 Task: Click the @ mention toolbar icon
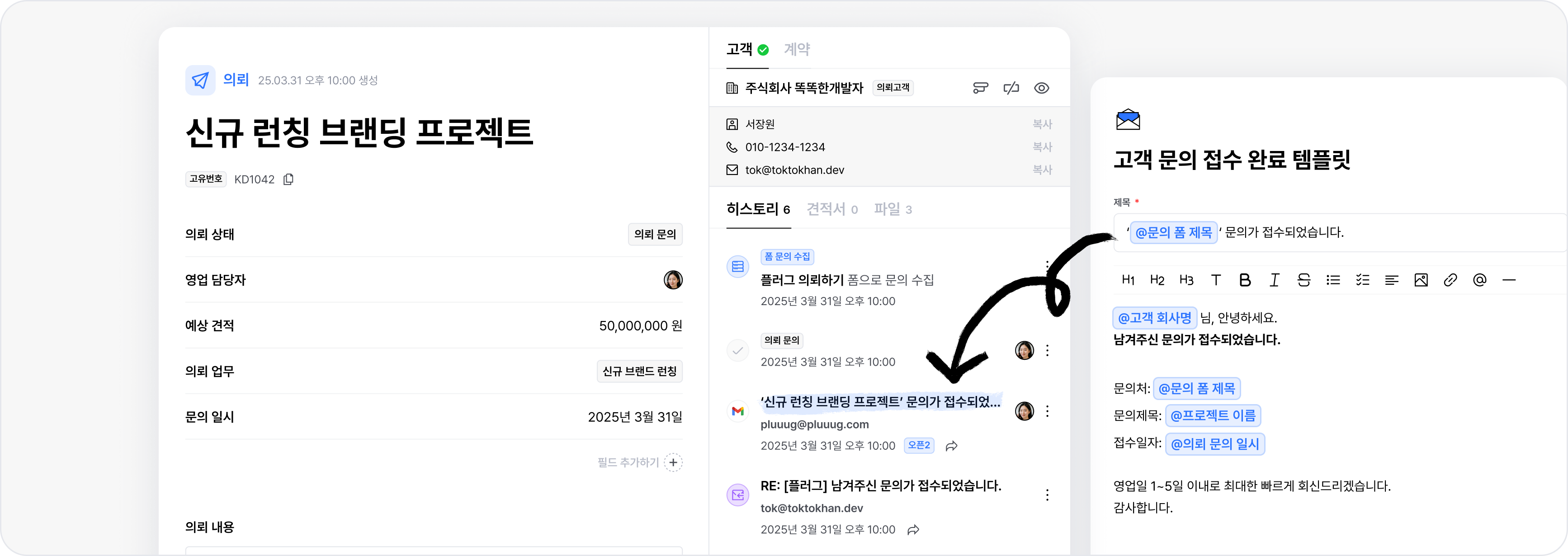(x=1479, y=280)
